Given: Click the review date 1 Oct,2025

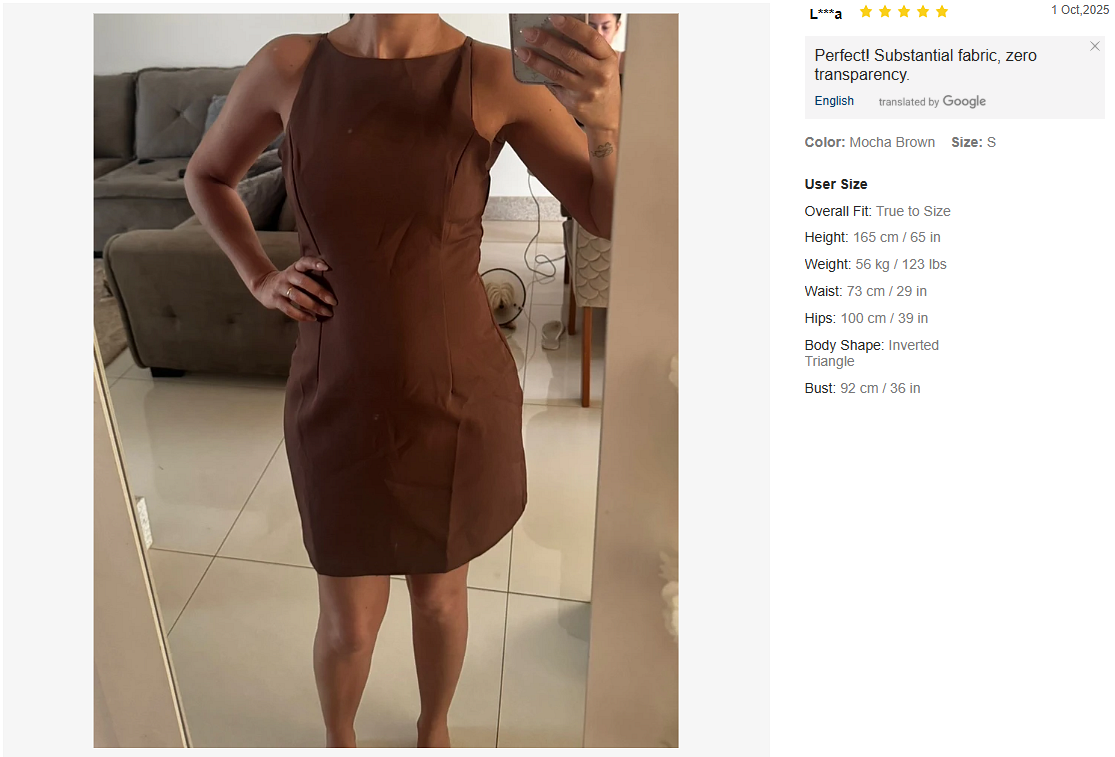Looking at the screenshot, I should tap(1079, 10).
